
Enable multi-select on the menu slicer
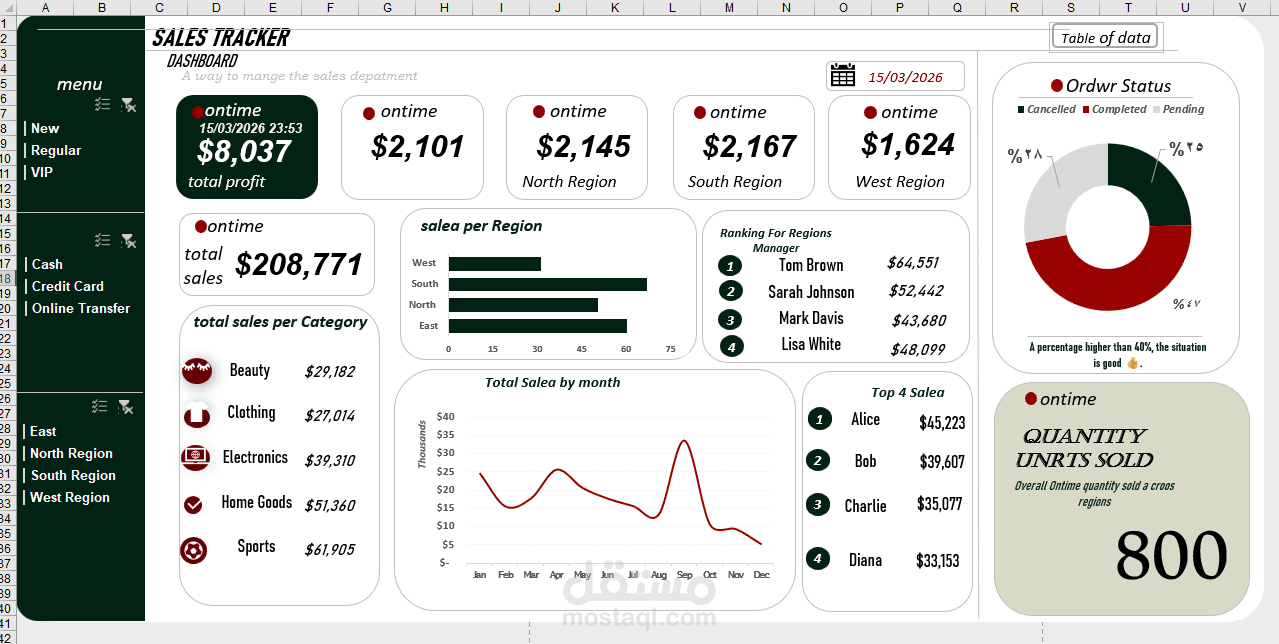pos(102,104)
